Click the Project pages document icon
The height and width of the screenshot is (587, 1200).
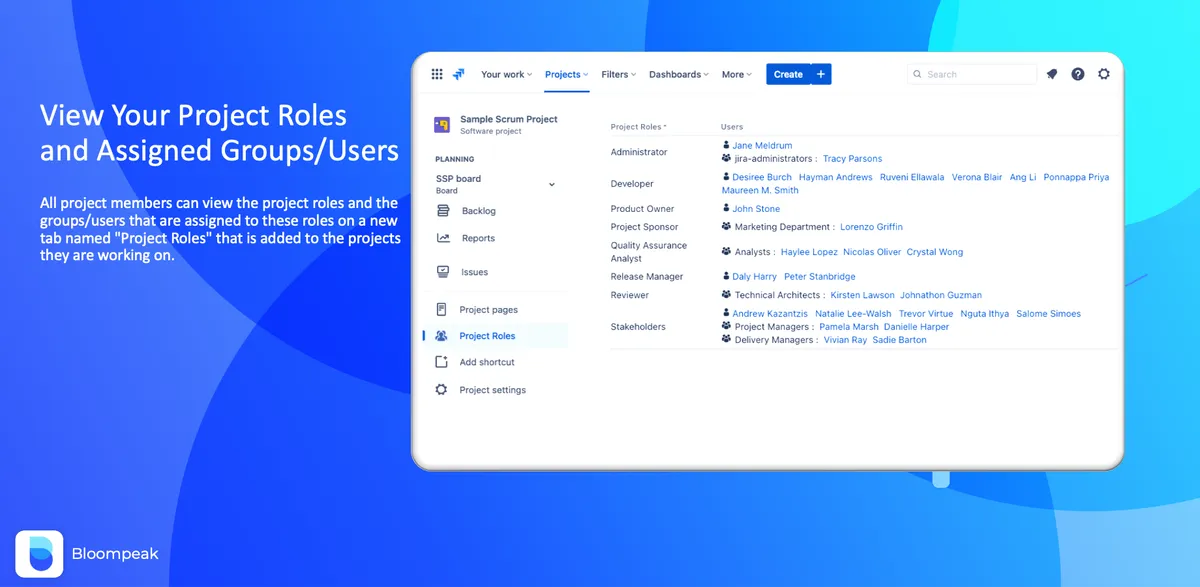coord(442,310)
